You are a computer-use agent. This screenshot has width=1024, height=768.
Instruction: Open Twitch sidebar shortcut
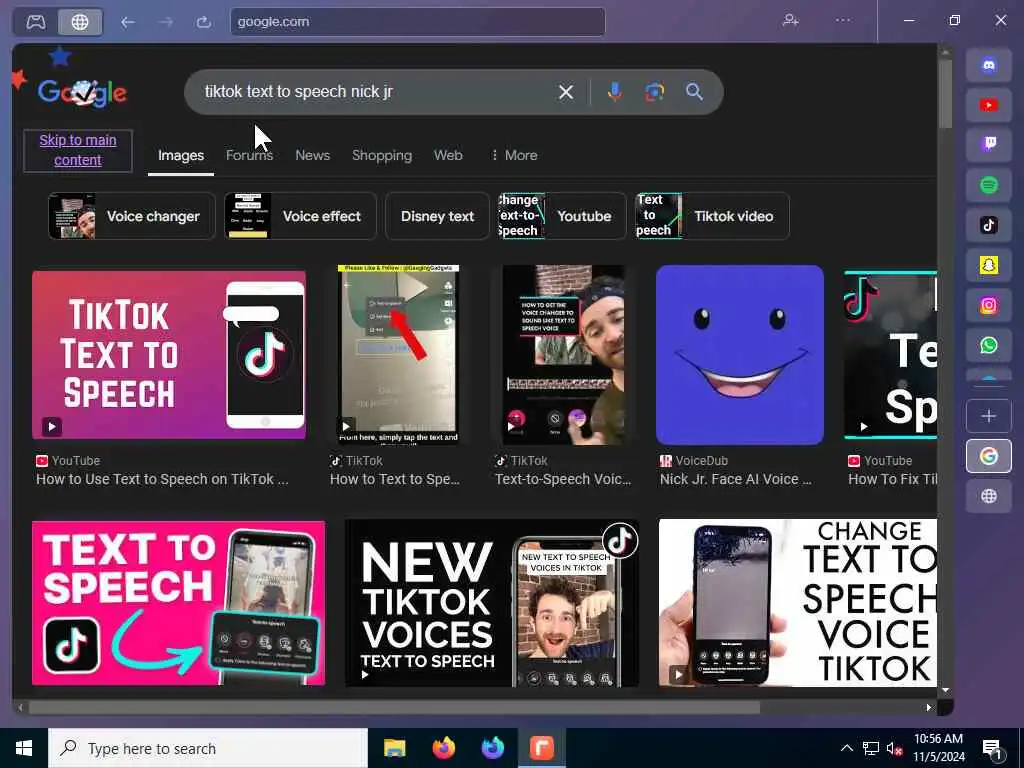tap(989, 145)
